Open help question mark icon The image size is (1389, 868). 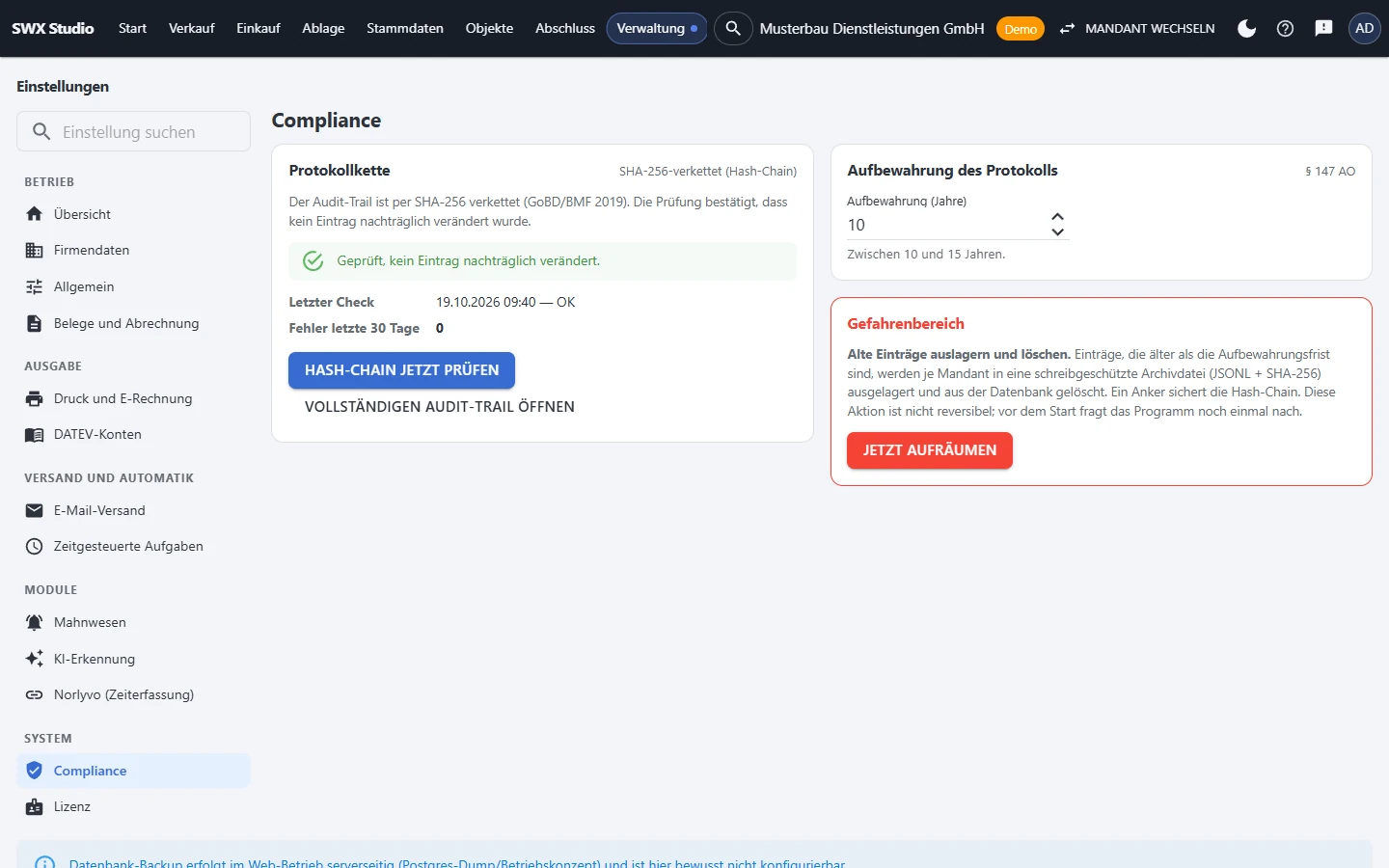click(1285, 28)
